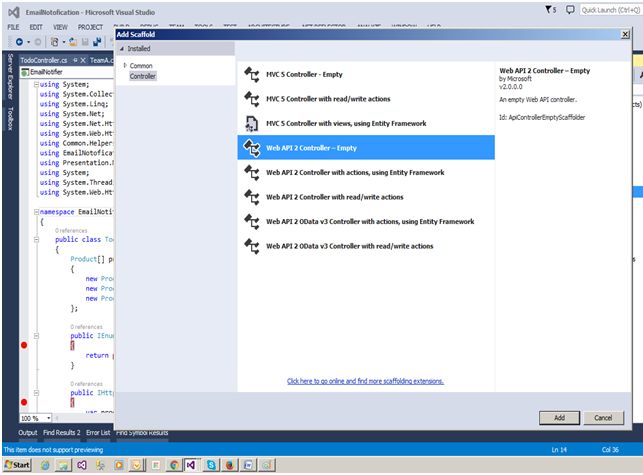Select Web API 2 Controller with read/write actions

(366, 197)
